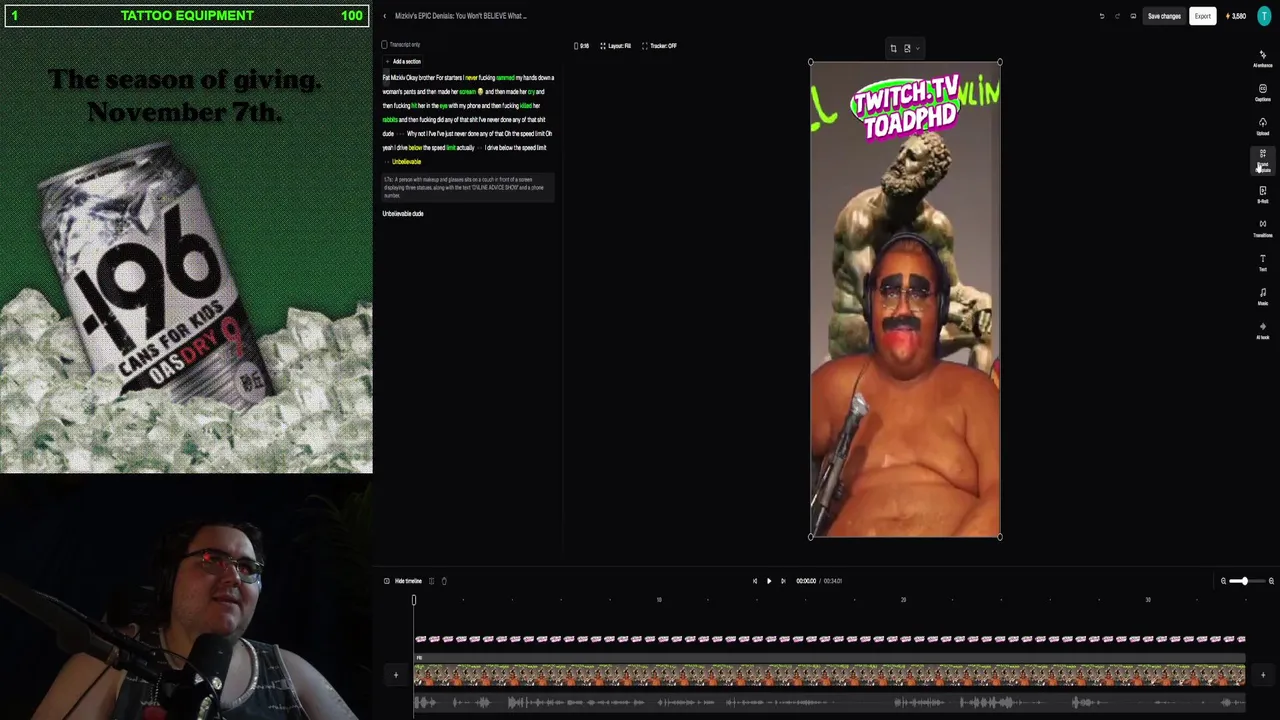Select the TWITCH.TV overlay track in timeline
The width and height of the screenshot is (1280, 720).
(x=830, y=639)
